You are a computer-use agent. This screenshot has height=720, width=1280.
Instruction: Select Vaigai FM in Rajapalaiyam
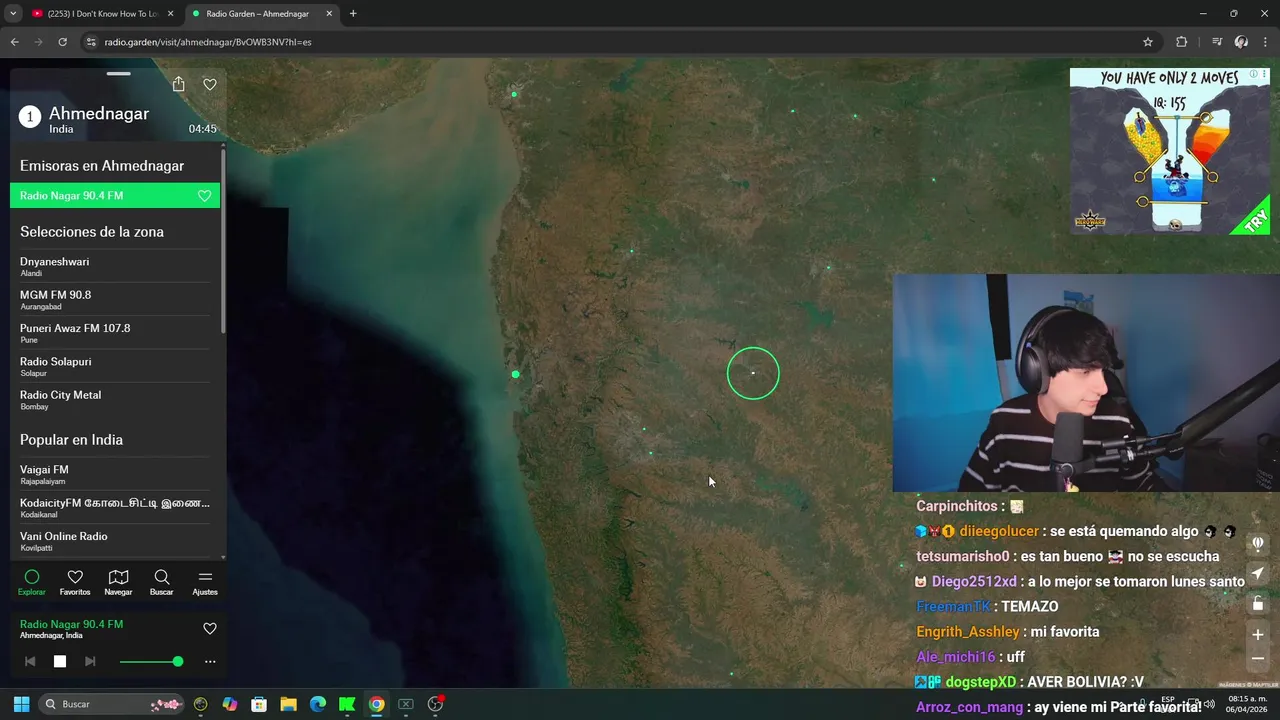tap(115, 475)
